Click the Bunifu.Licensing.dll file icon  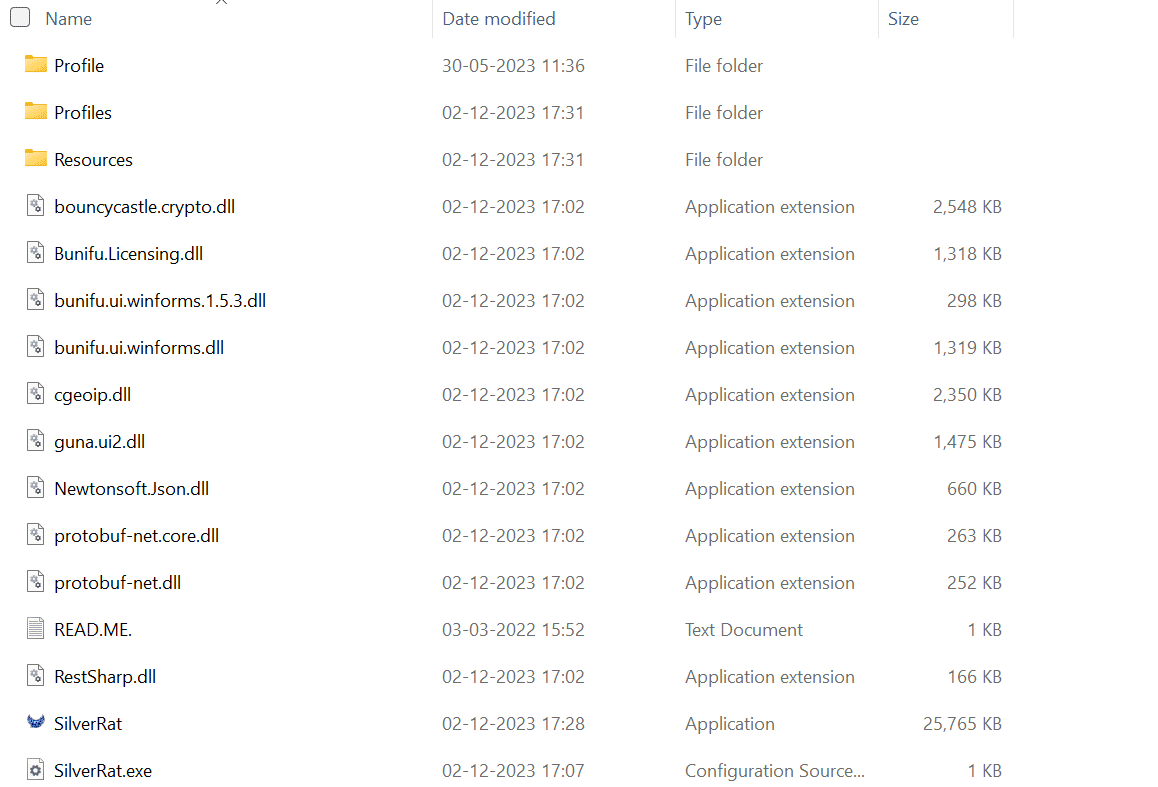point(35,252)
